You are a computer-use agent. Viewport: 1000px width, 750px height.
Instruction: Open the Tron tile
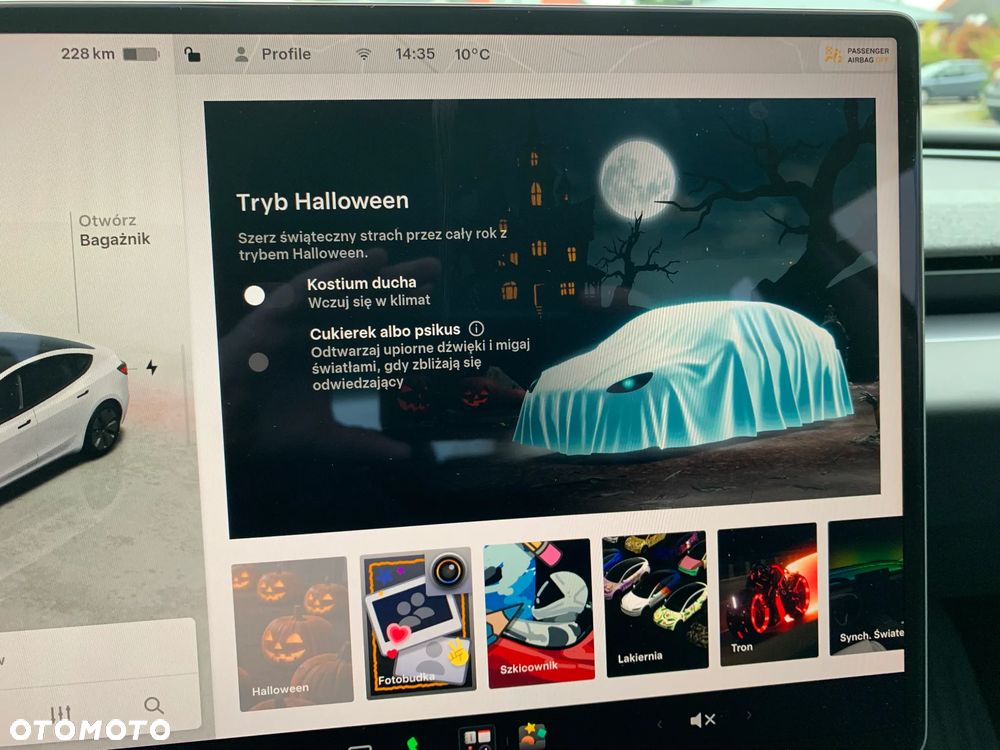click(x=768, y=594)
